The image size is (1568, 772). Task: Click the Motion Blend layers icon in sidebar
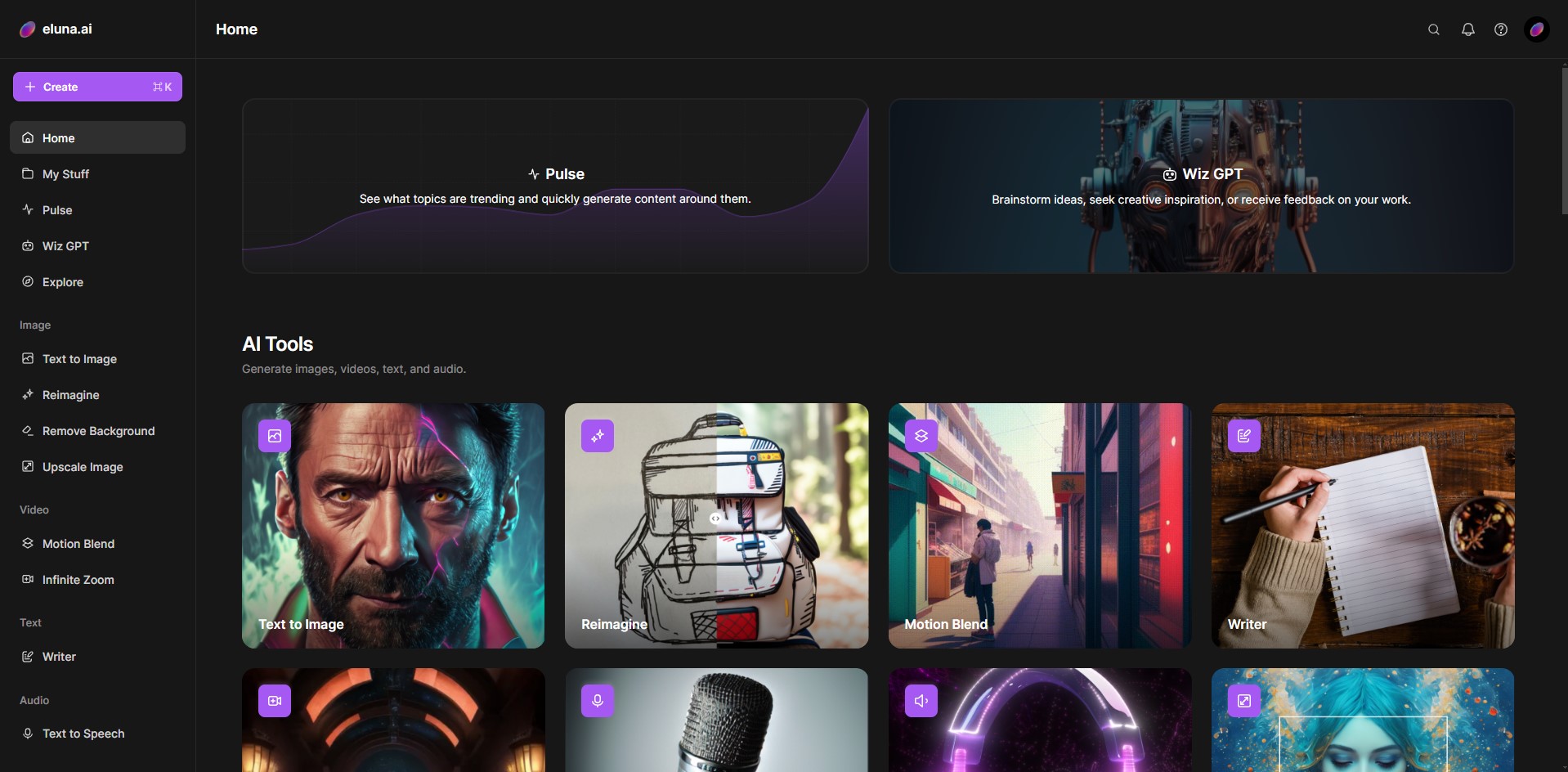[x=28, y=543]
